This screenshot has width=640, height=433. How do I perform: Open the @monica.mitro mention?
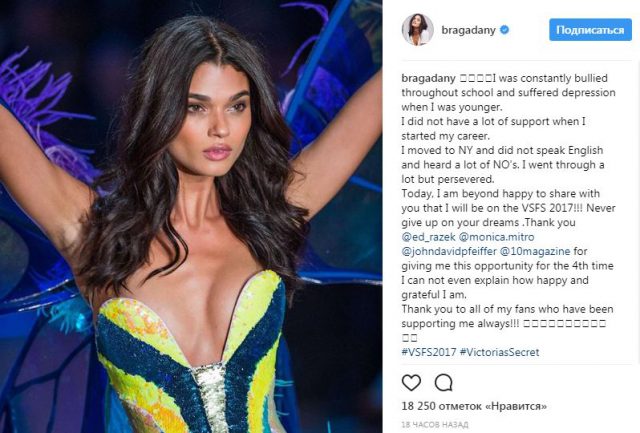[x=496, y=237]
